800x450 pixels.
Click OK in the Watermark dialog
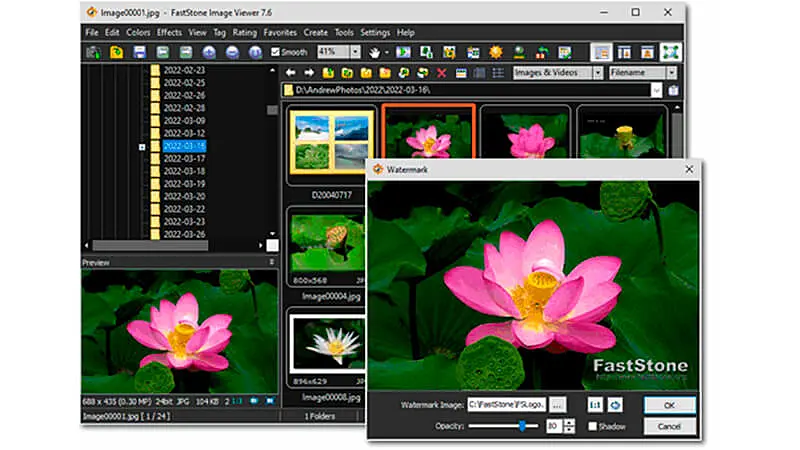coord(669,405)
